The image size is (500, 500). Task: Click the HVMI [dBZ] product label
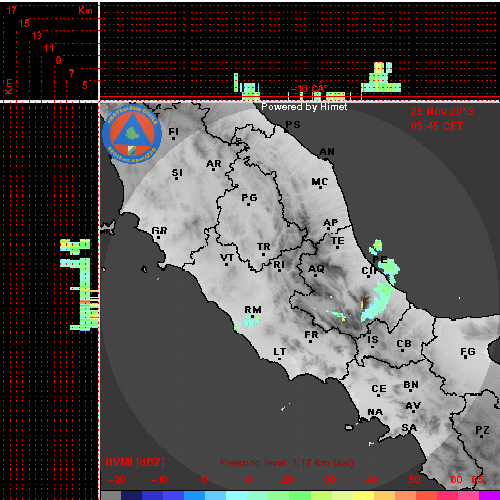pos(135,462)
